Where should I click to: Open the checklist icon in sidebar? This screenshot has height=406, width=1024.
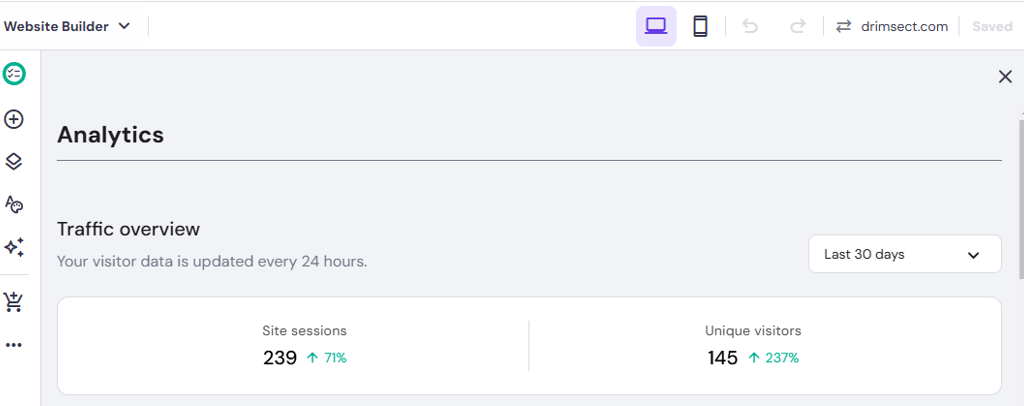(x=14, y=74)
